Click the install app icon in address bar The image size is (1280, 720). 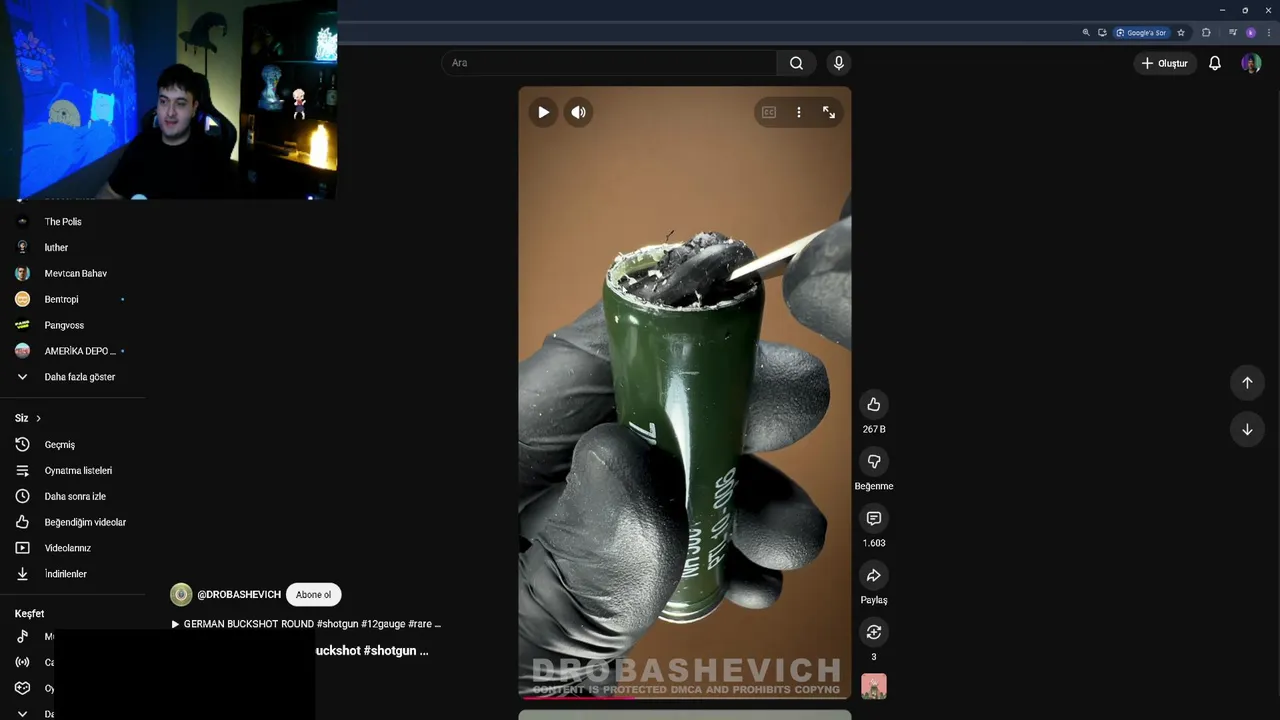pos(1102,32)
